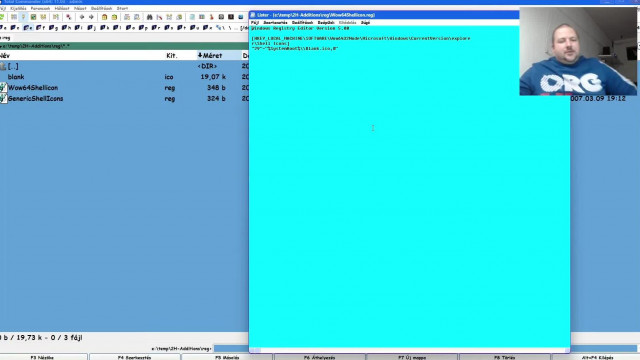Go forward with the right arrow icon
The image size is (640, 360).
coord(91,17)
